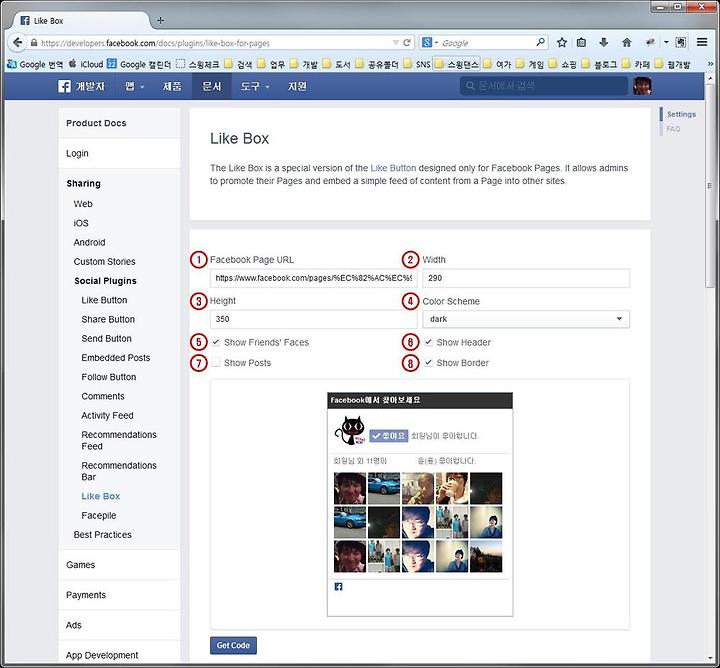Bookmark this page with the star icon
The height and width of the screenshot is (668, 720).
562,43
